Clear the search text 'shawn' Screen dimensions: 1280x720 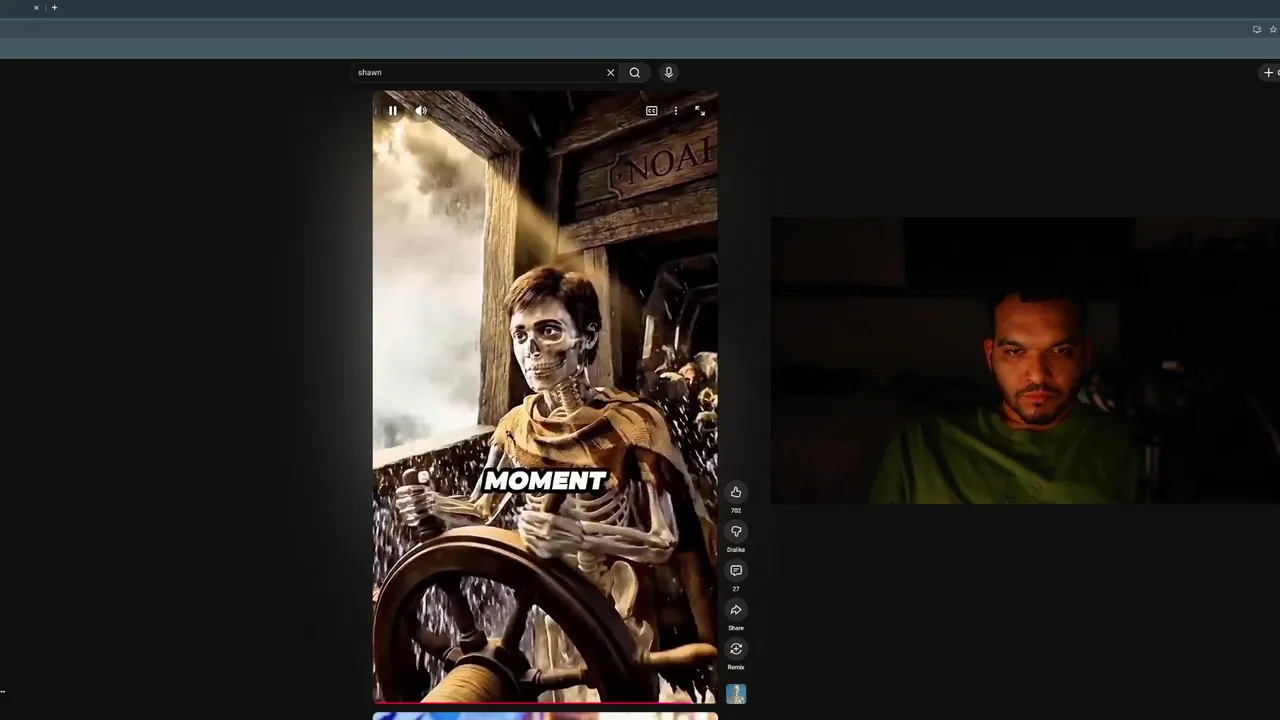click(x=610, y=72)
